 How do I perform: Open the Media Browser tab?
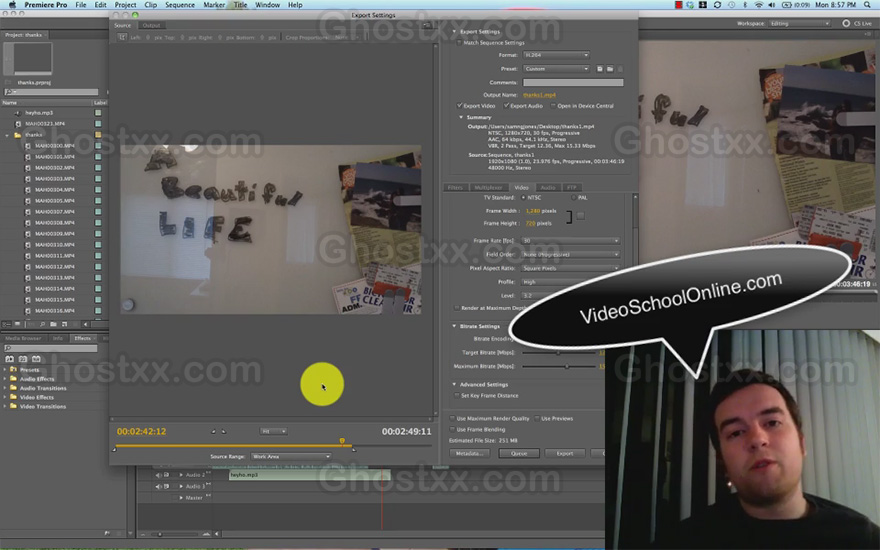point(24,338)
